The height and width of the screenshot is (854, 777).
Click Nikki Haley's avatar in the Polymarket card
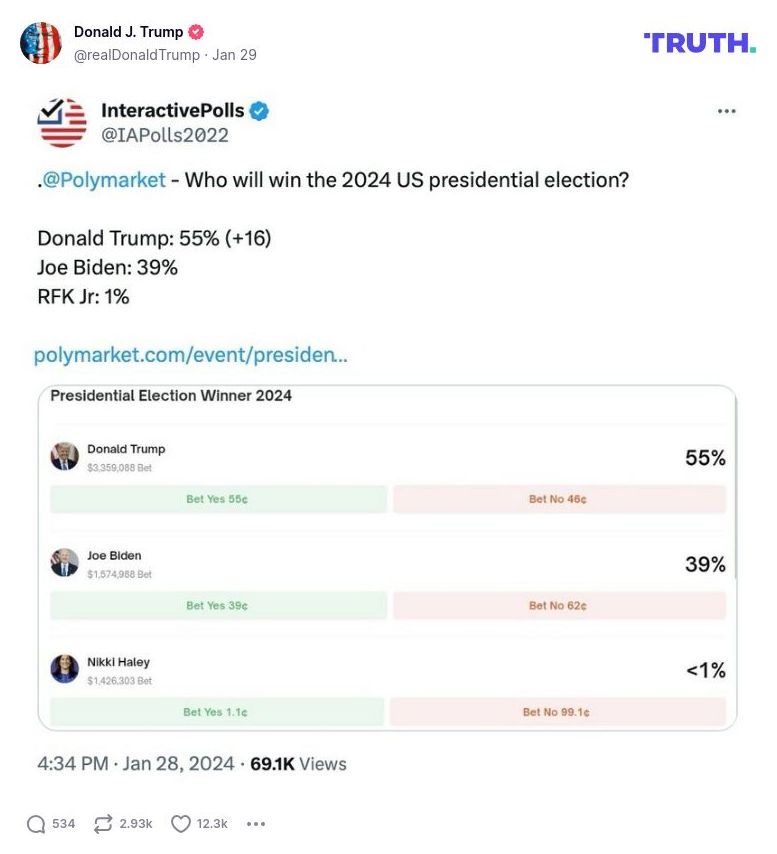pos(66,668)
